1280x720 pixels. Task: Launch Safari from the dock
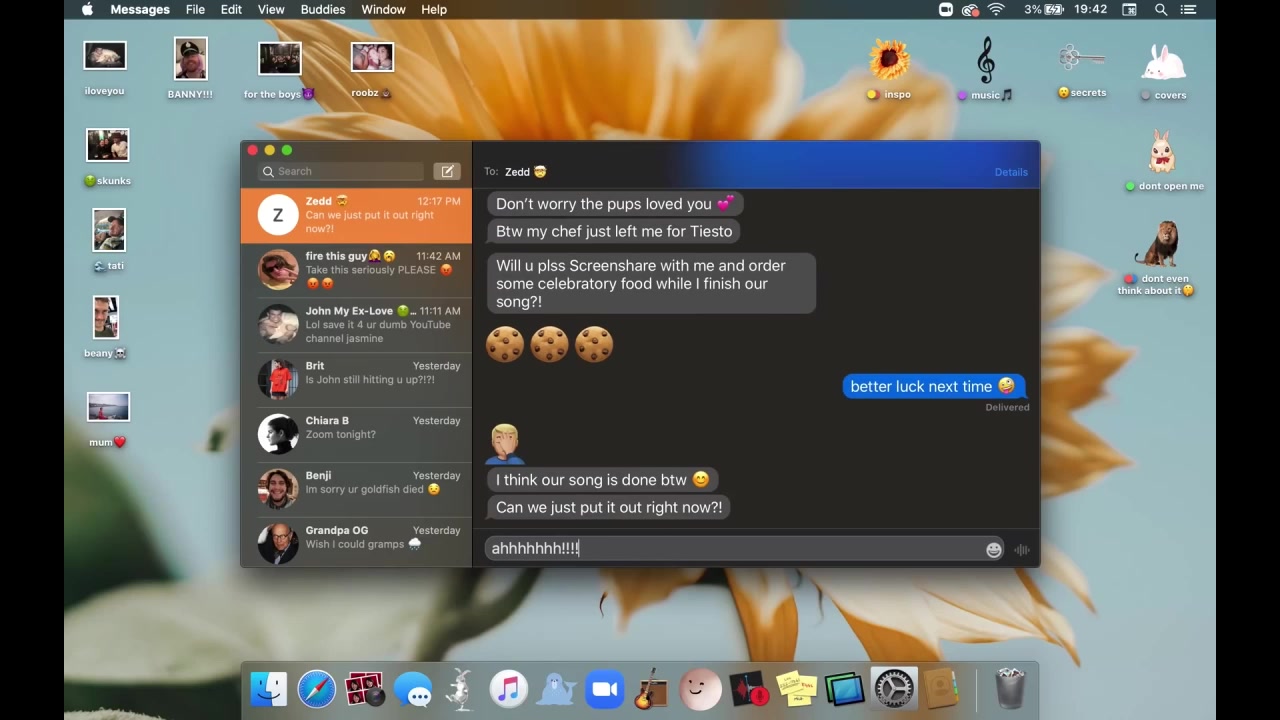tap(316, 689)
